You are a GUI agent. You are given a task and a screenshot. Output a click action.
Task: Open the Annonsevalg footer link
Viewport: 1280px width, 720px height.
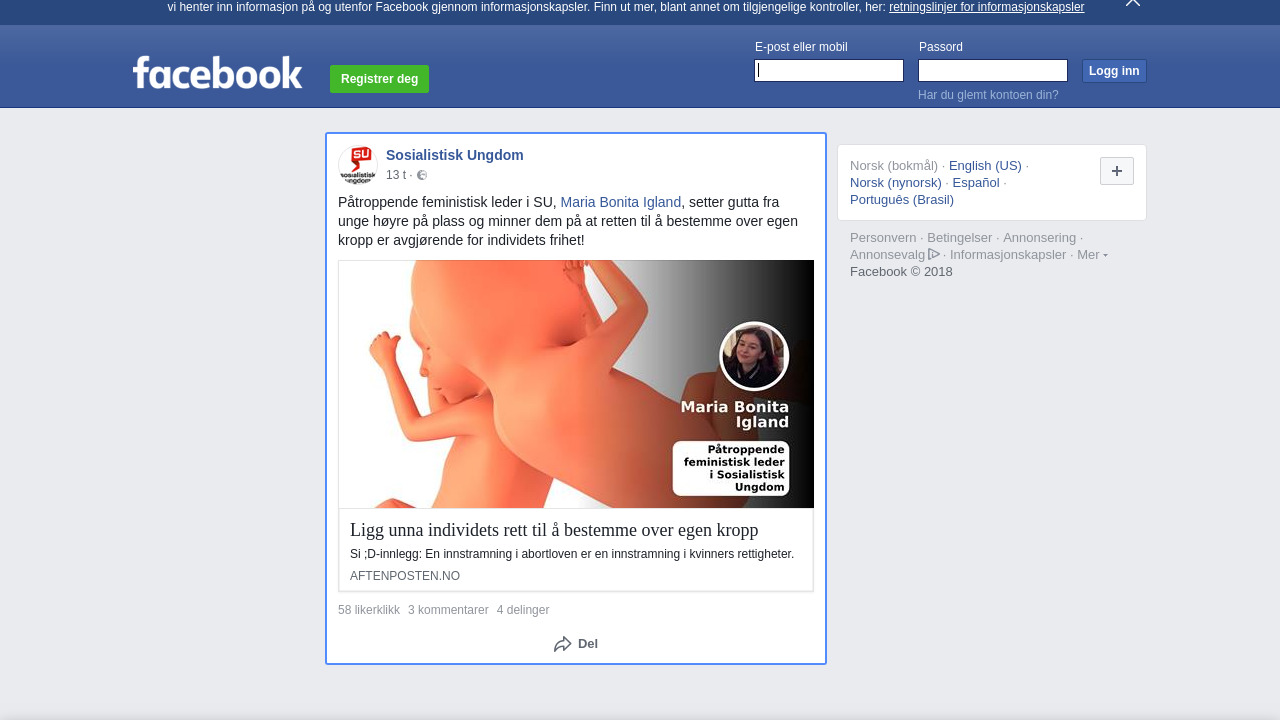pos(888,255)
